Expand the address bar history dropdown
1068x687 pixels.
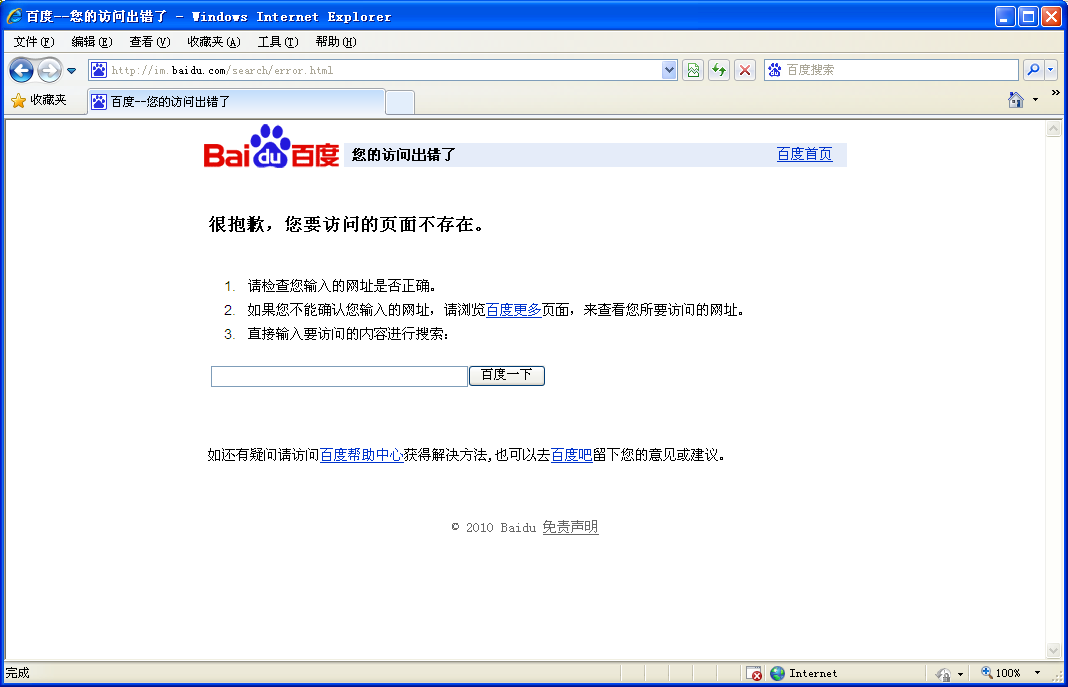tap(669, 70)
